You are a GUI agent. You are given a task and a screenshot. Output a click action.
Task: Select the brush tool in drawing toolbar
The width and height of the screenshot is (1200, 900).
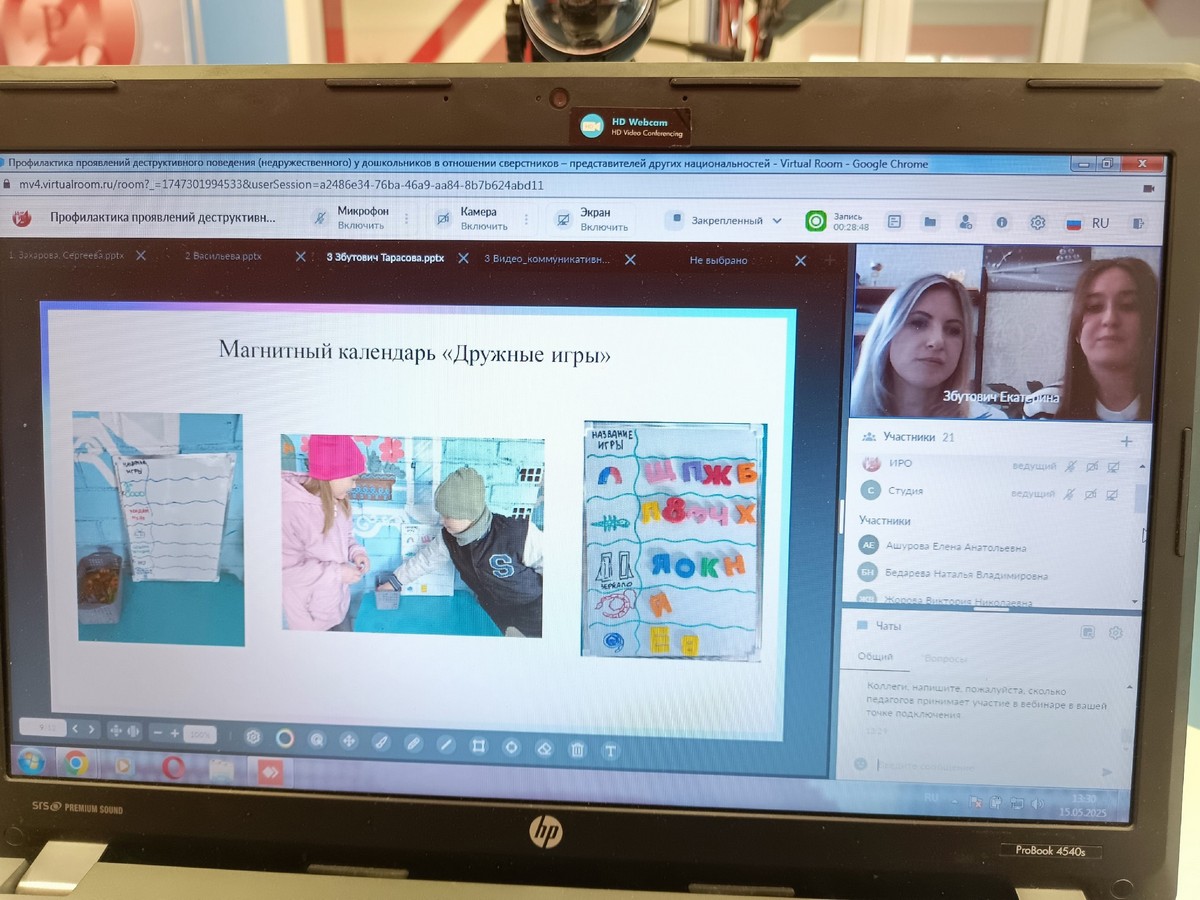tap(381, 742)
